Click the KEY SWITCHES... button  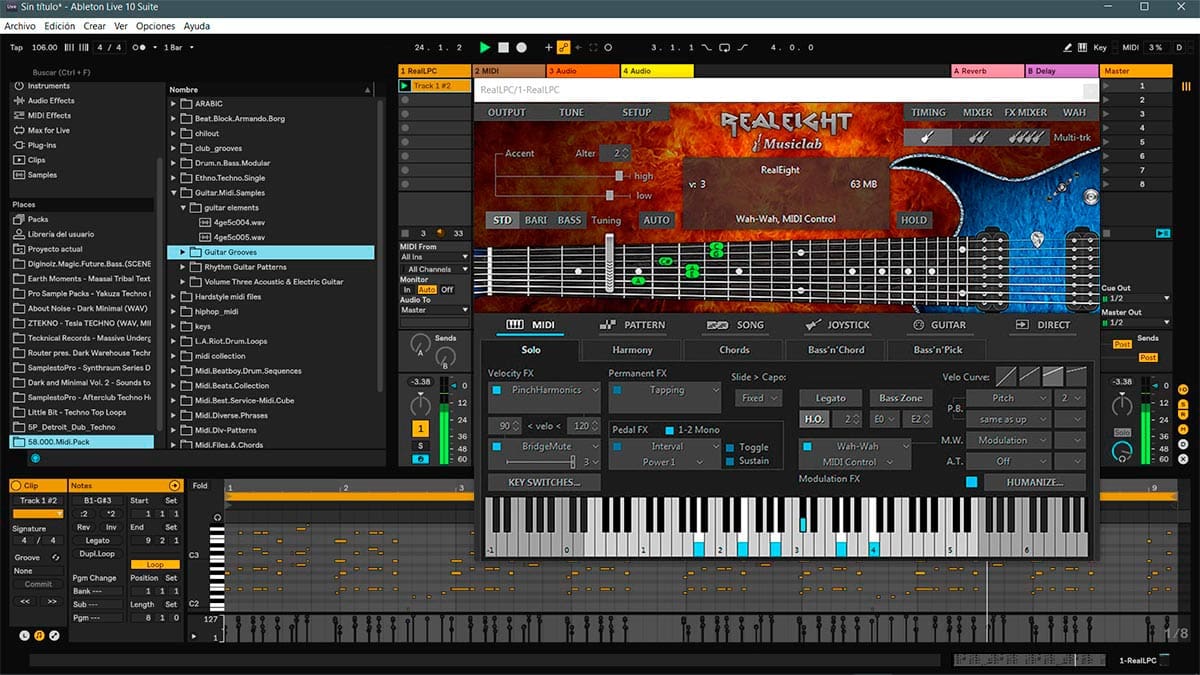pos(544,482)
